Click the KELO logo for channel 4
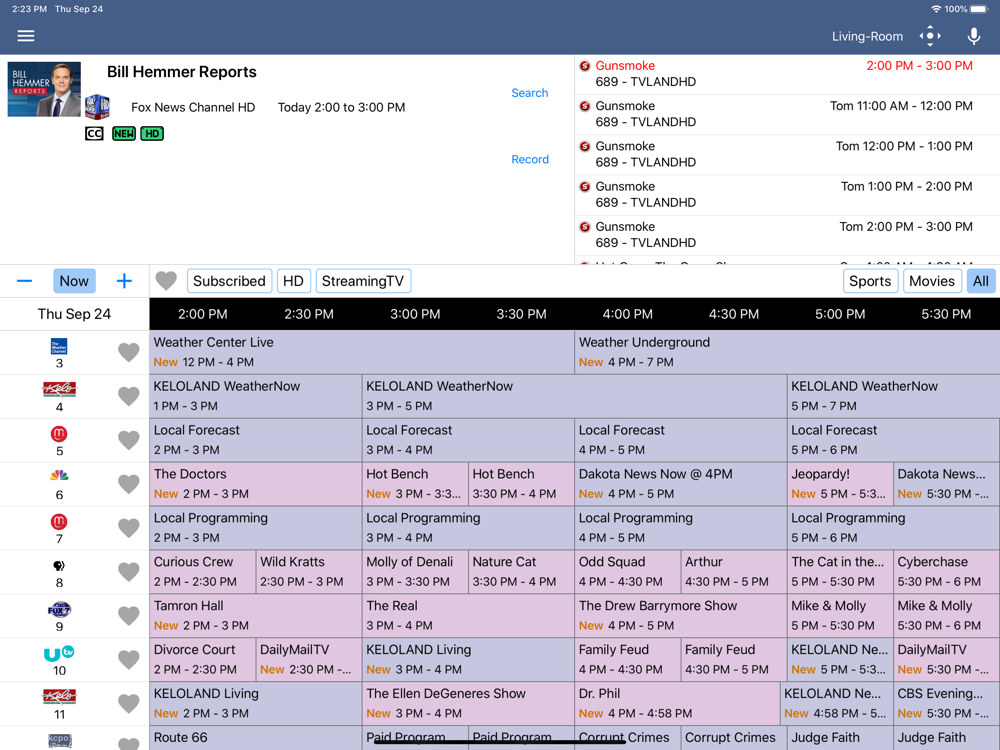The height and width of the screenshot is (750, 1000). pyautogui.click(x=59, y=389)
